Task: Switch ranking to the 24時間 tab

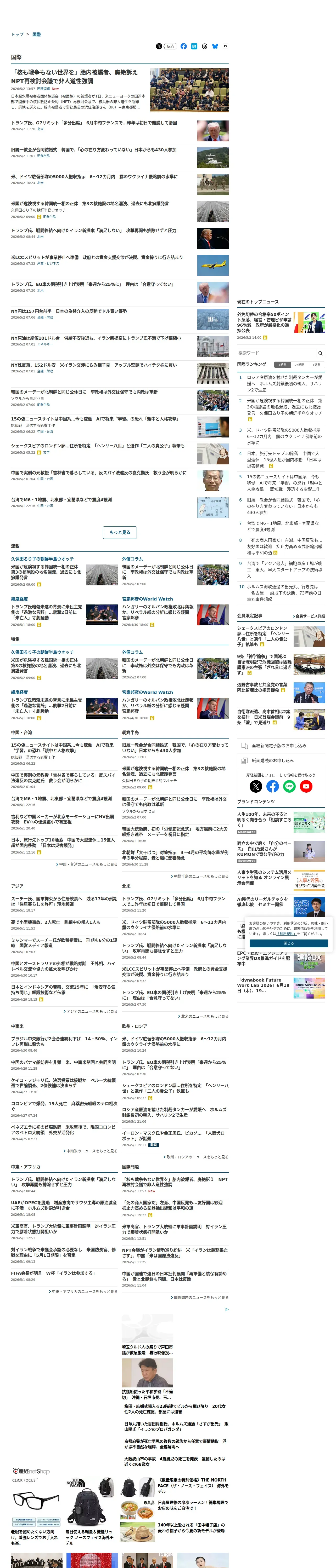Action: click(x=299, y=365)
